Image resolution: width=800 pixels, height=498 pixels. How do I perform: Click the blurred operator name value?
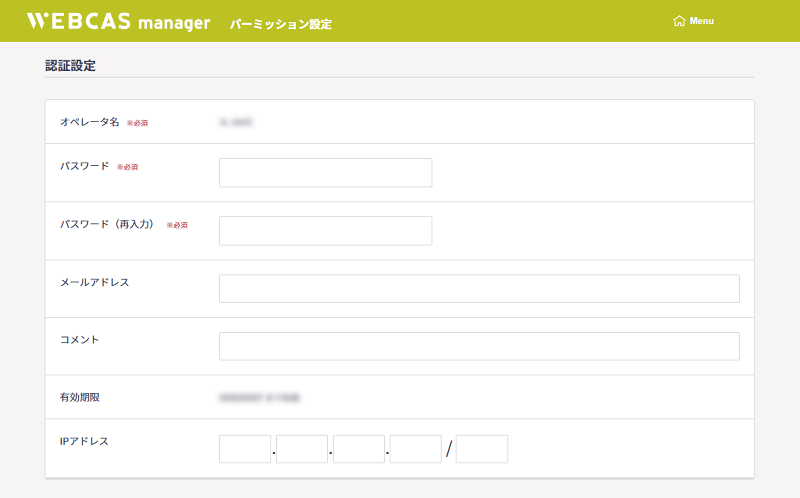point(236,122)
